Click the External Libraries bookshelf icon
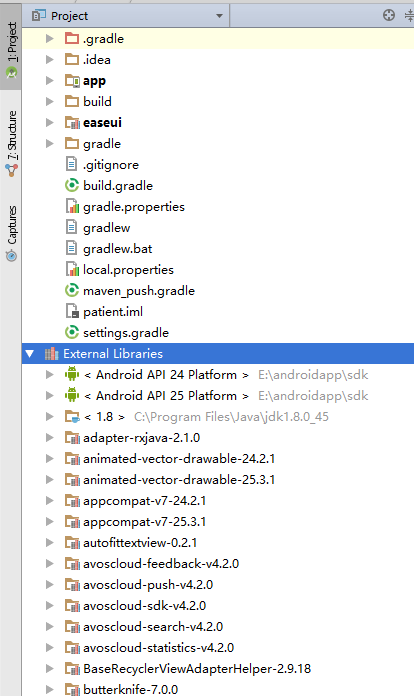The width and height of the screenshot is (414, 696). click(51, 354)
